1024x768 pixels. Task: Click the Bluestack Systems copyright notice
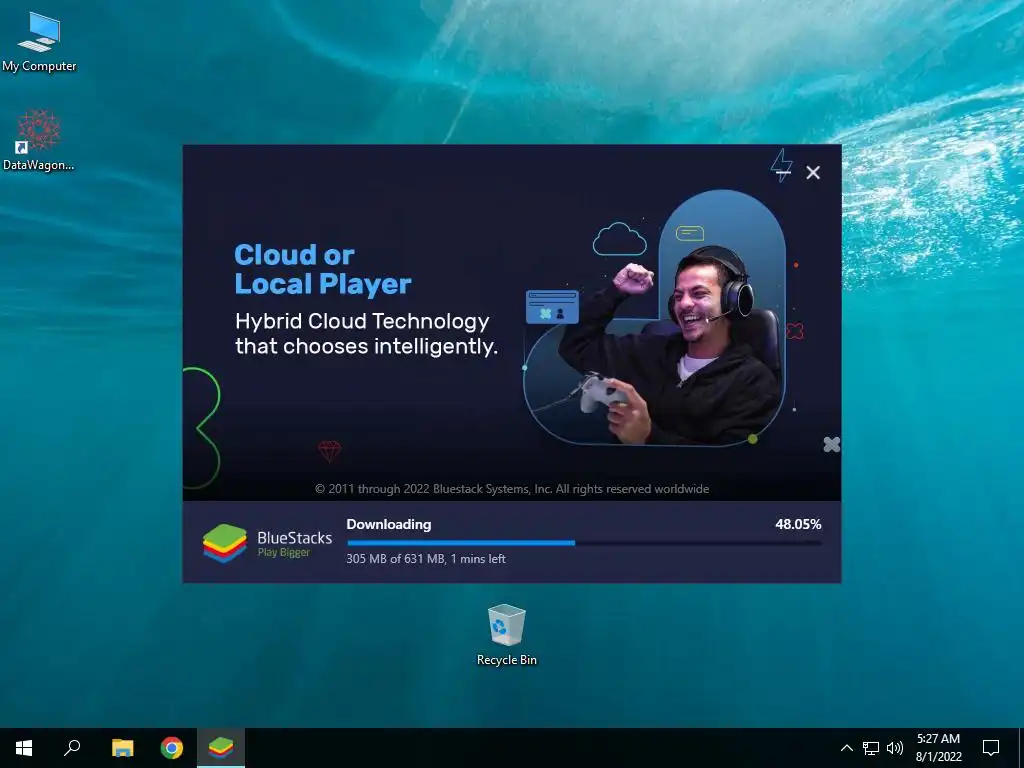coord(512,489)
